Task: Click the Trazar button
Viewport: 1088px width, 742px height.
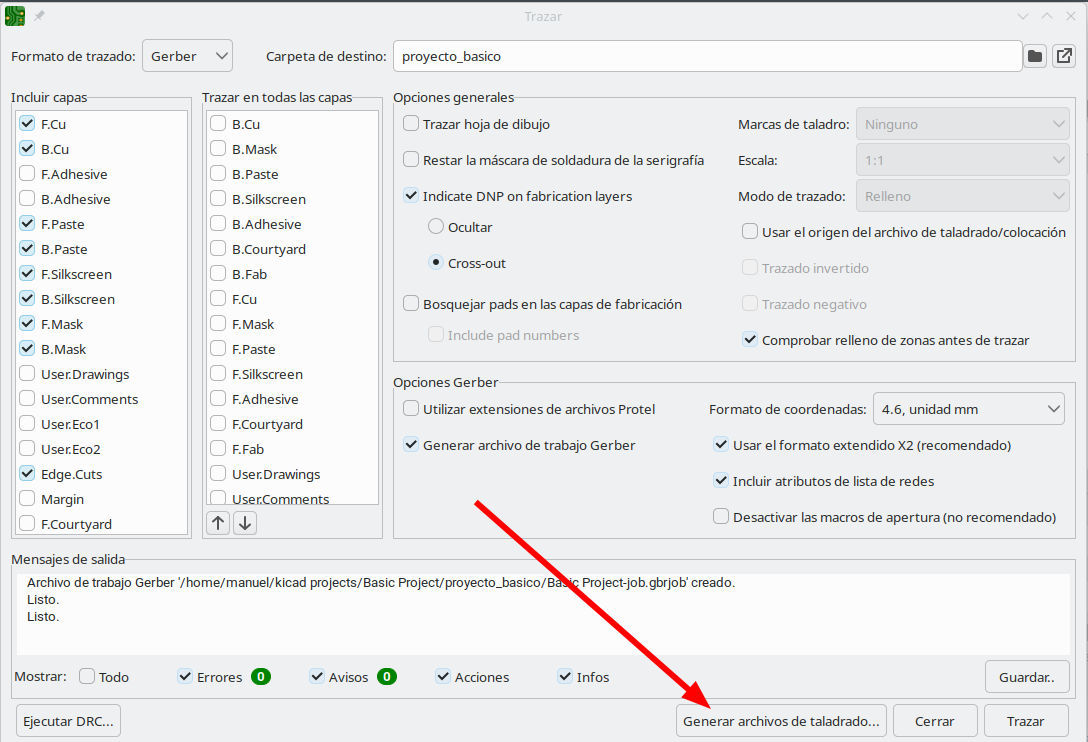Action: point(1025,720)
